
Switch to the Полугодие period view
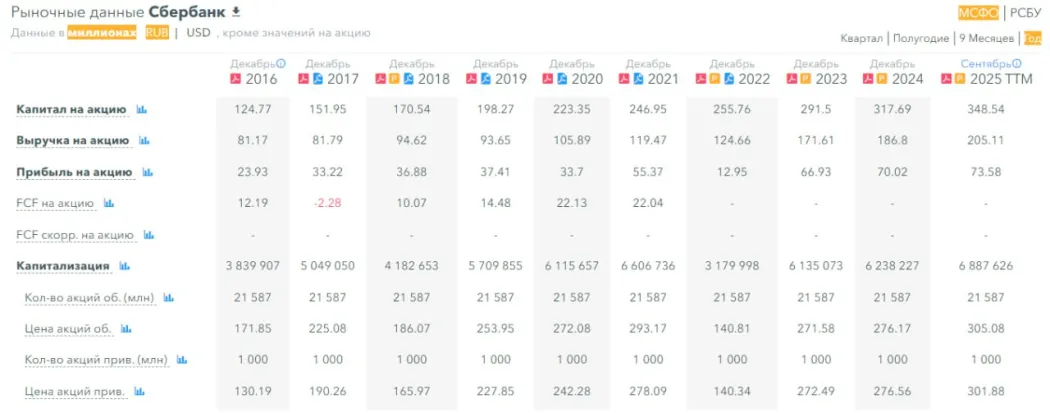coord(920,38)
